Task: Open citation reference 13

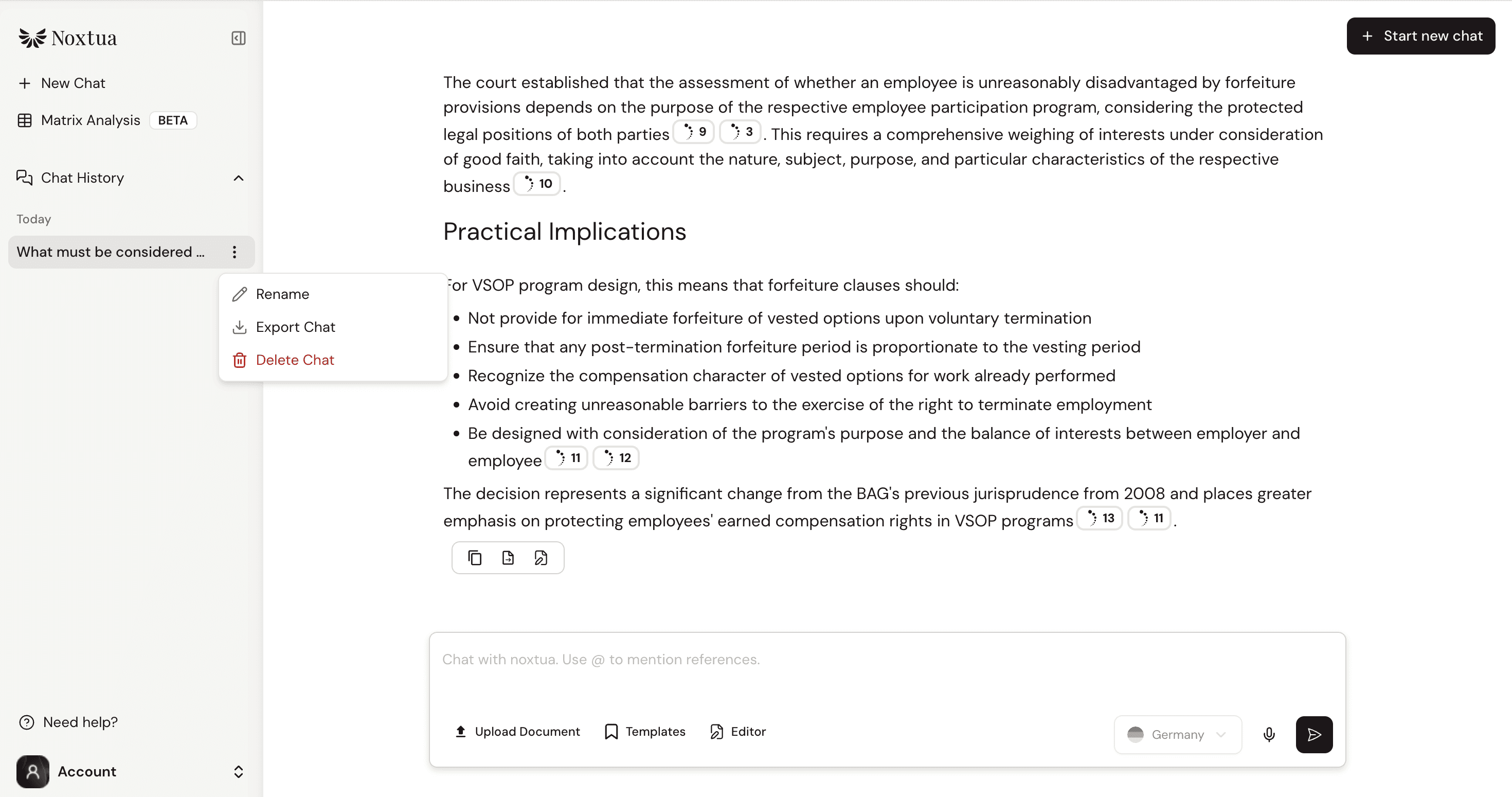Action: point(1100,518)
